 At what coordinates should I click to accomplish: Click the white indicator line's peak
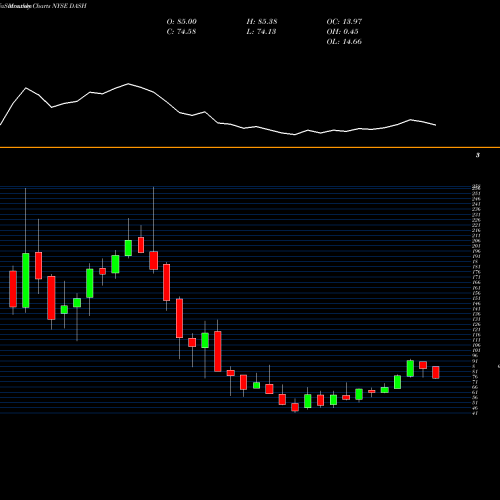(128, 84)
